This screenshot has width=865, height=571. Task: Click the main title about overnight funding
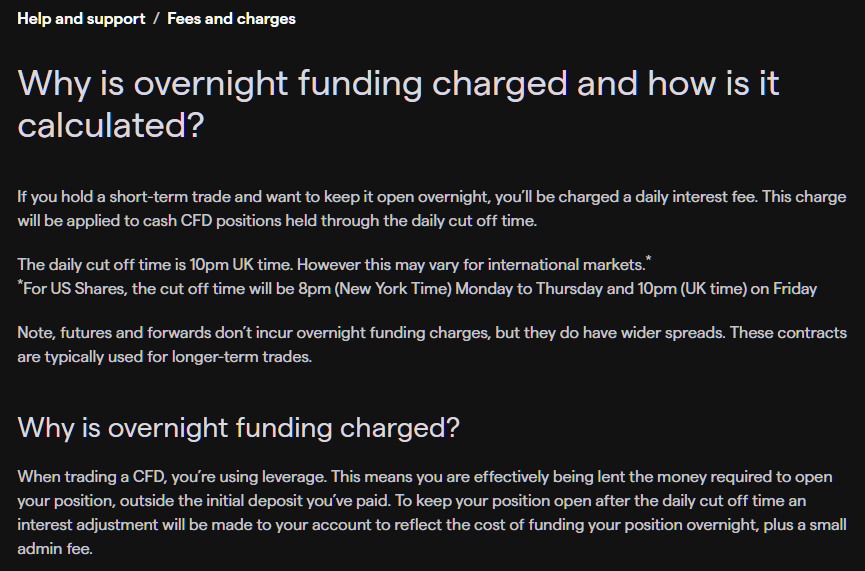(398, 83)
